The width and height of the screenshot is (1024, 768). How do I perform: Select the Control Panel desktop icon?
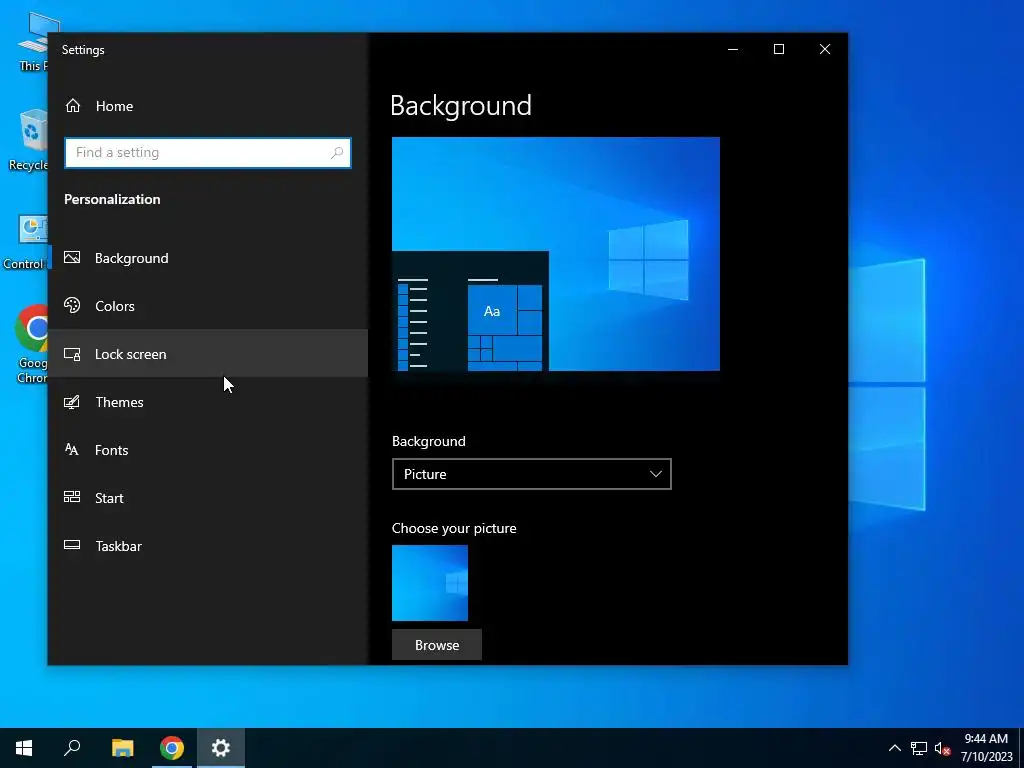tap(25, 242)
